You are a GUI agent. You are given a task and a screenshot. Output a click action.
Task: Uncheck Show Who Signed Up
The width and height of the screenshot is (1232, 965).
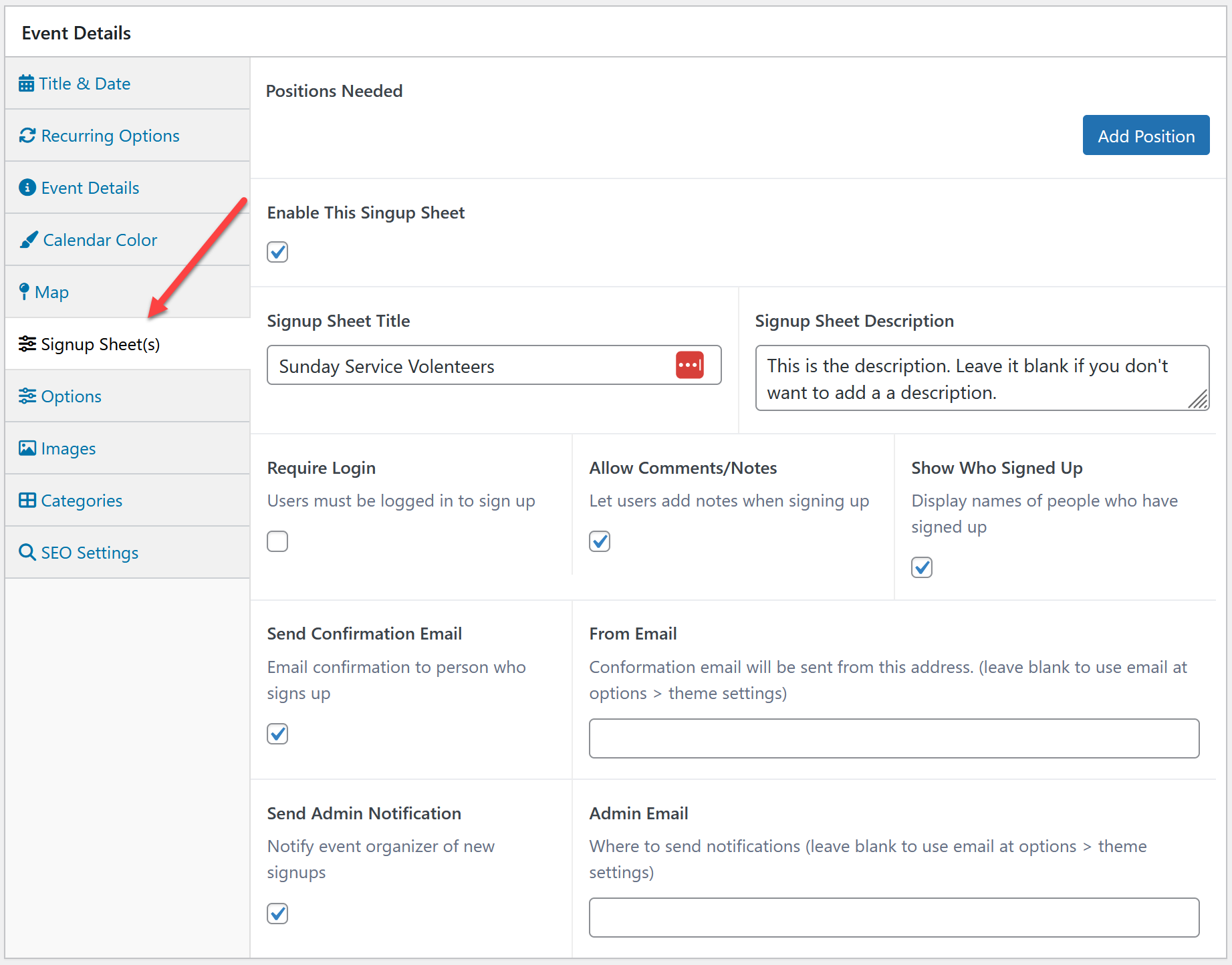coord(922,567)
